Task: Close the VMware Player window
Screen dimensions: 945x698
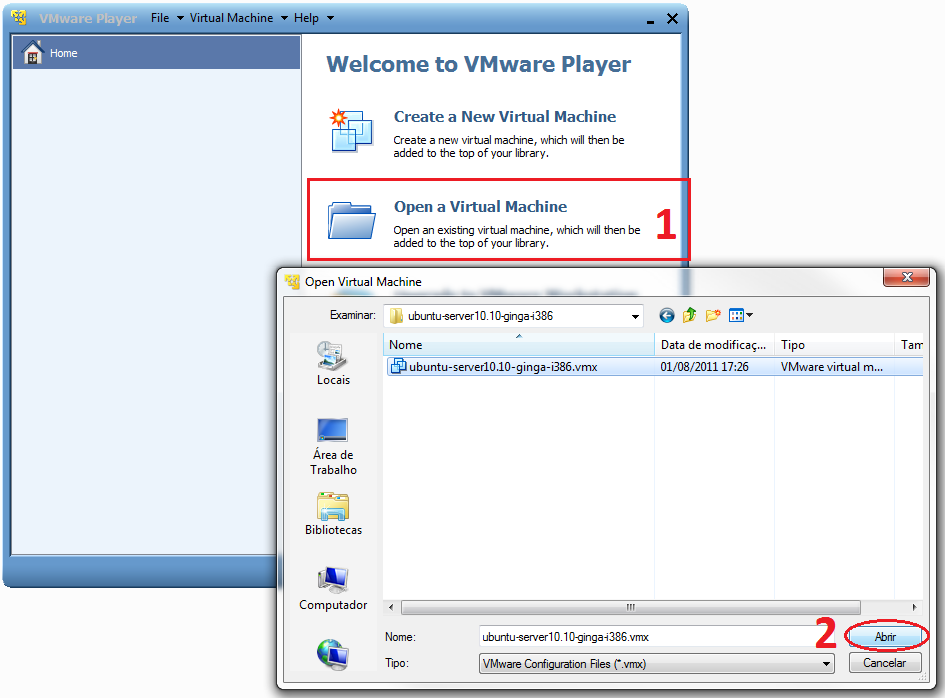Action: point(673,19)
